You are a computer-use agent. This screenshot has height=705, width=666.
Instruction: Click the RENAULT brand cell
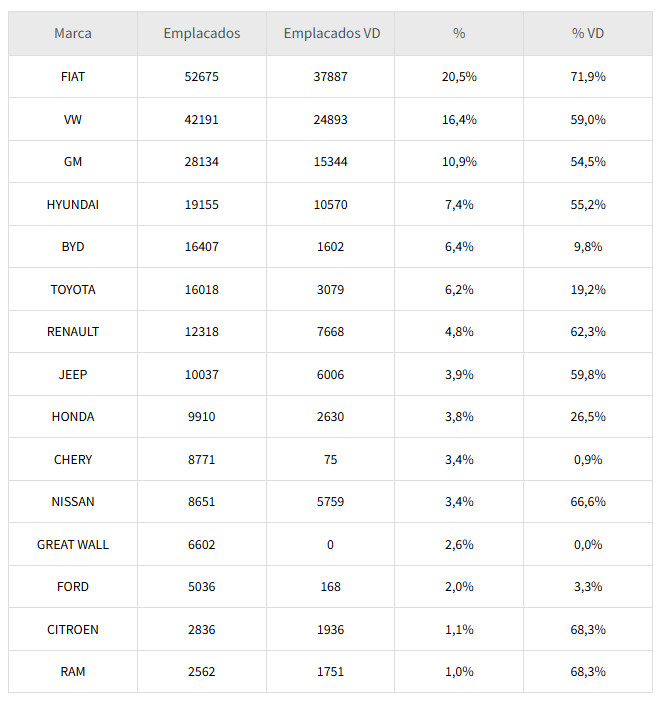pos(73,332)
